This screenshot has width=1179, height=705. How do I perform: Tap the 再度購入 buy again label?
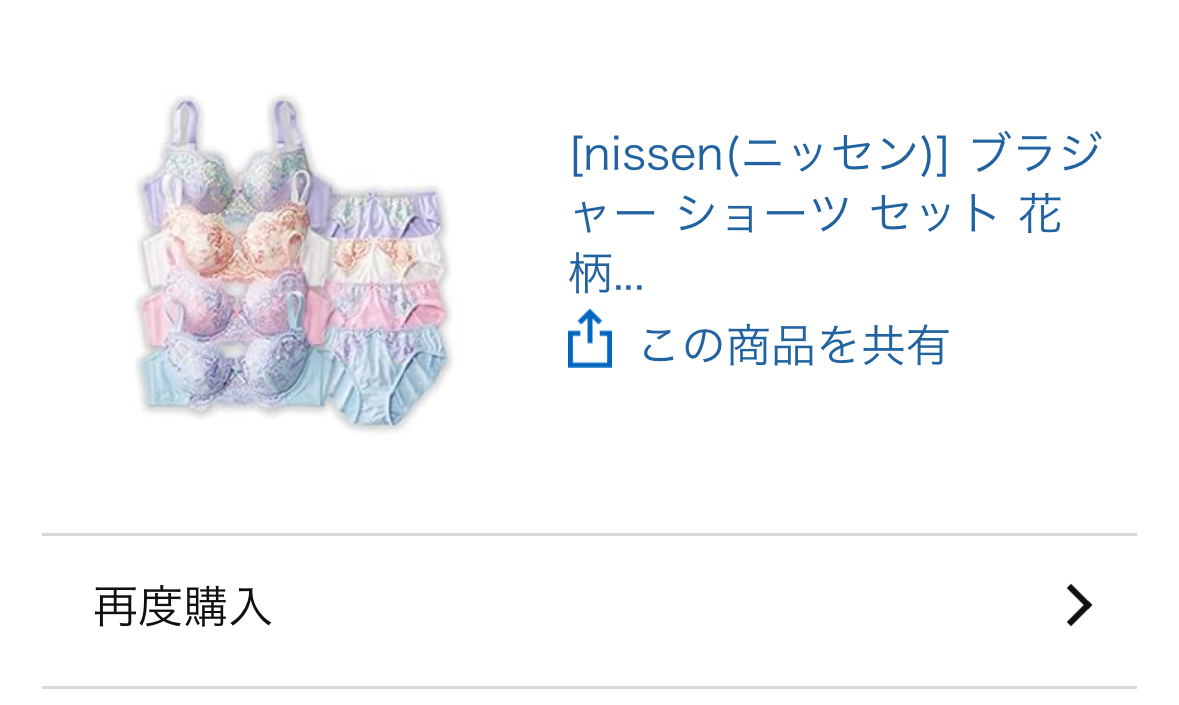[x=183, y=607]
